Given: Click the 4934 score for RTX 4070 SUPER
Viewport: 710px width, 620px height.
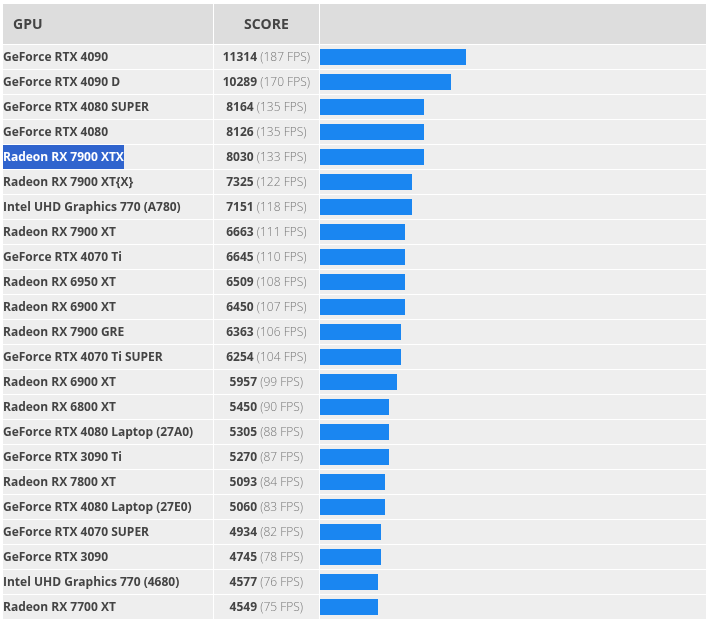Looking at the screenshot, I should (x=243, y=532).
